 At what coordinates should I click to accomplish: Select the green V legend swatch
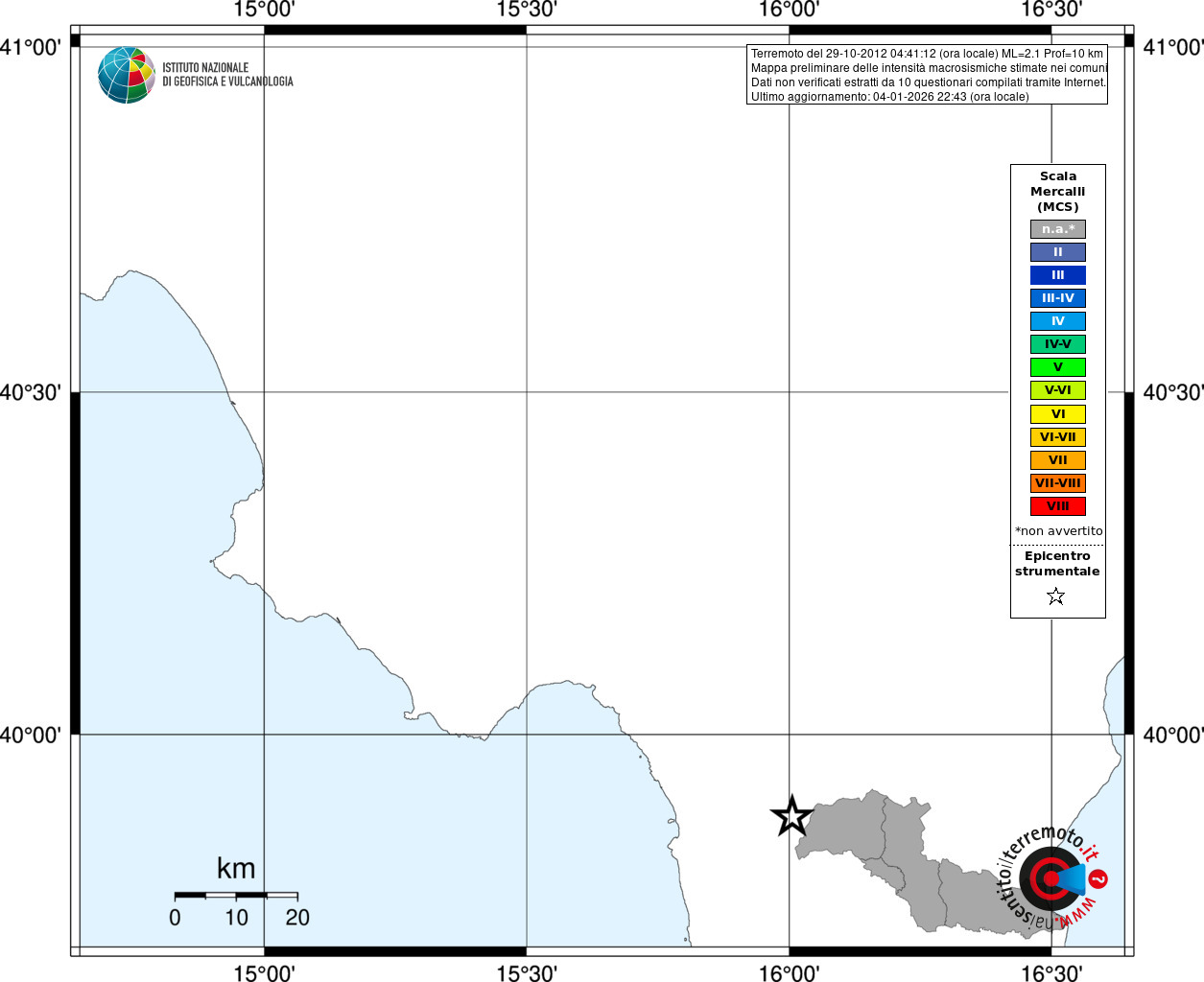[x=1058, y=367]
